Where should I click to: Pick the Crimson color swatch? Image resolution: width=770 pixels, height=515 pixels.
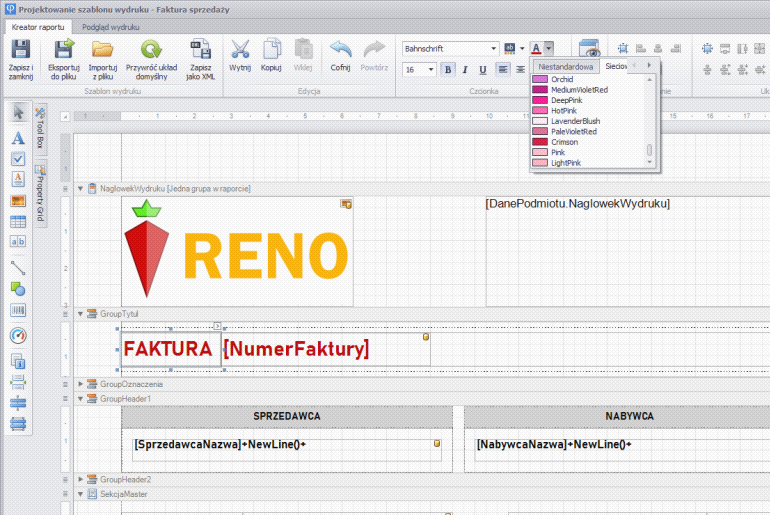540,142
